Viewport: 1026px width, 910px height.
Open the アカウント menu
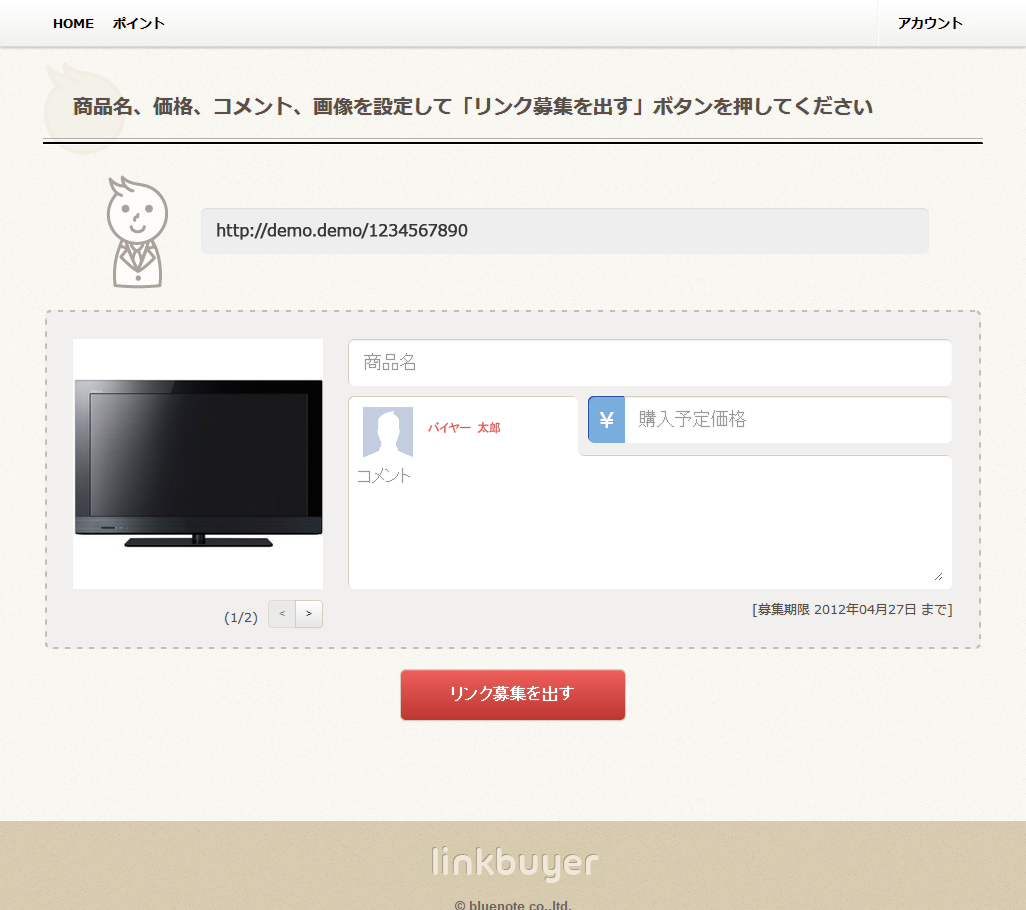click(929, 23)
